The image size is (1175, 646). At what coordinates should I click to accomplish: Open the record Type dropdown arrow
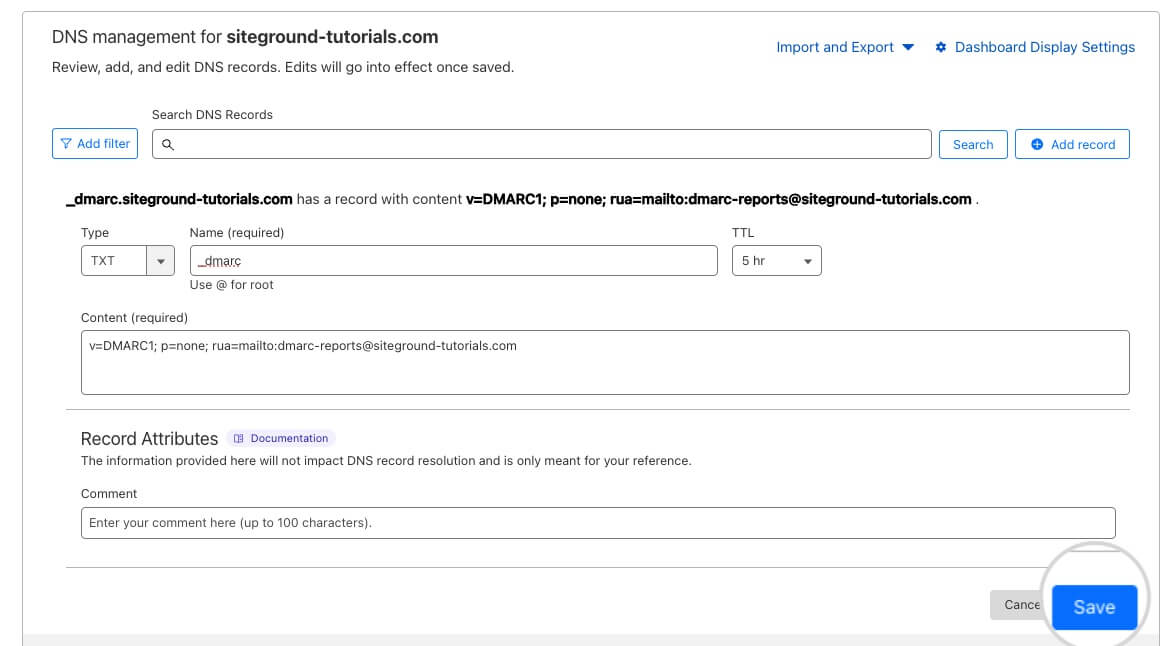coord(160,261)
